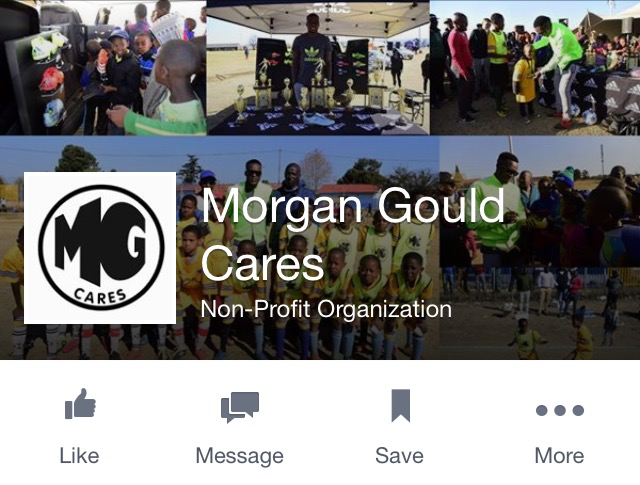The image size is (640, 485).
Task: Tap the Save bookmark icon
Action: pyautogui.click(x=400, y=405)
